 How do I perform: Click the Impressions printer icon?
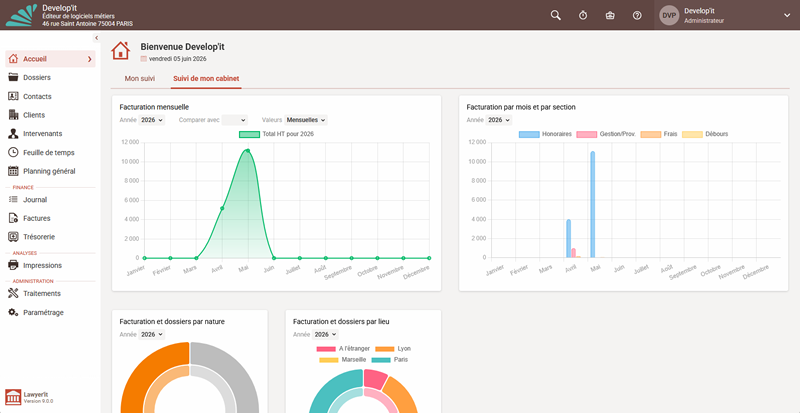(14, 265)
